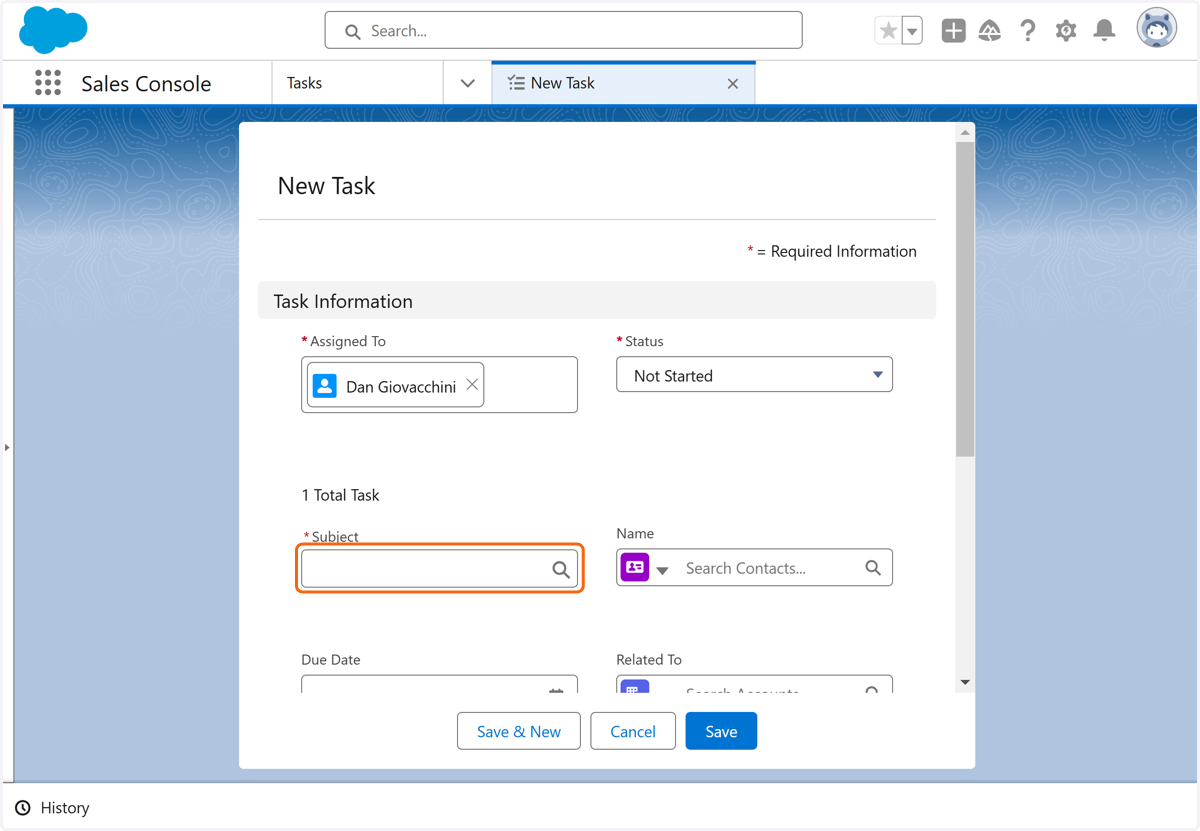Click the Subject field search icon
Screen dimensions: 1200x831
pyautogui.click(x=561, y=569)
